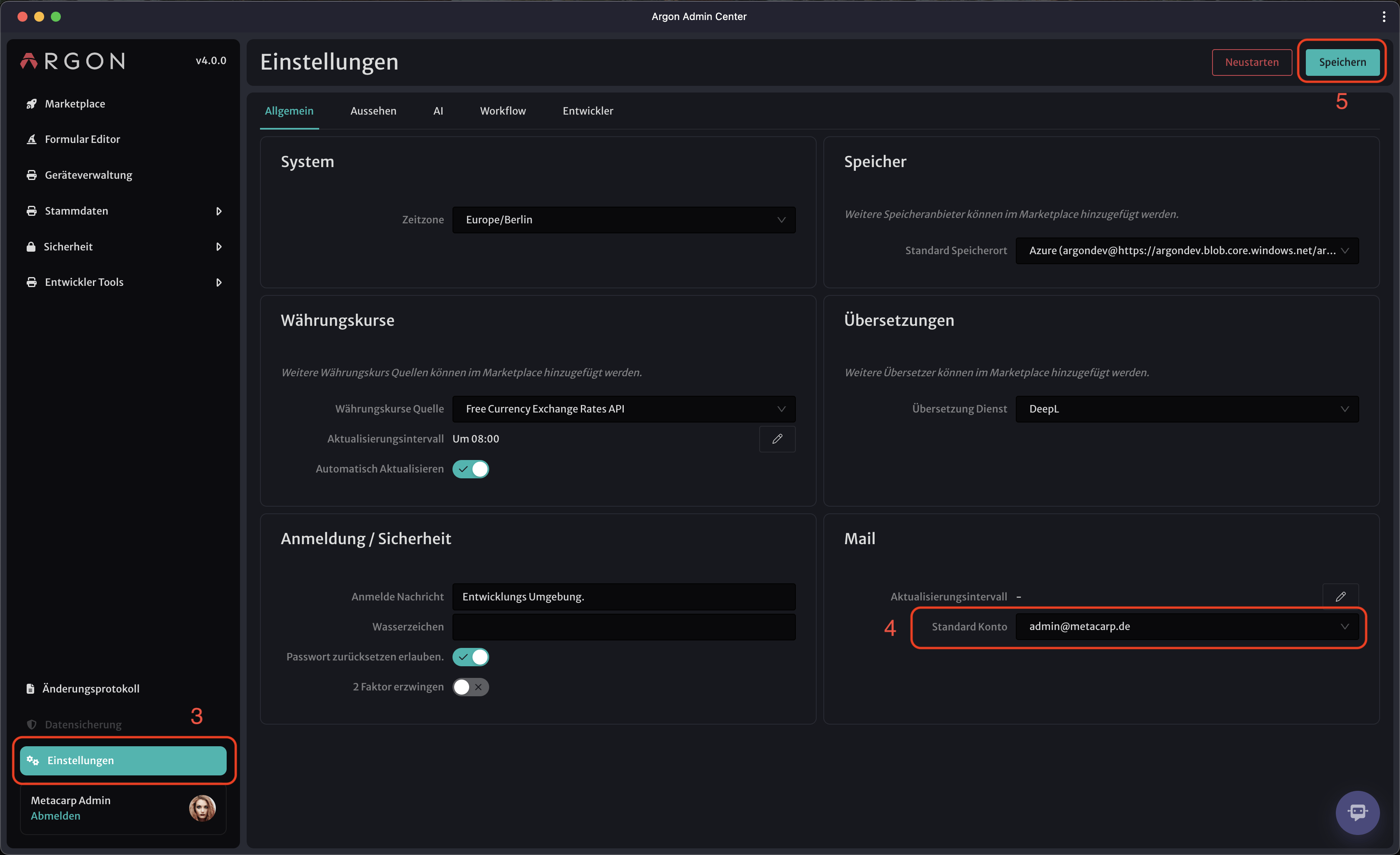Open Formular Editor from the sidebar
This screenshot has height=855, width=1400.
(123, 139)
